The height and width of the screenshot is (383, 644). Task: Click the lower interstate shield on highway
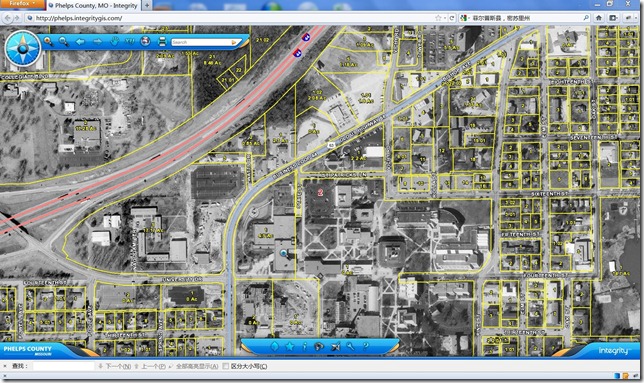297,53
